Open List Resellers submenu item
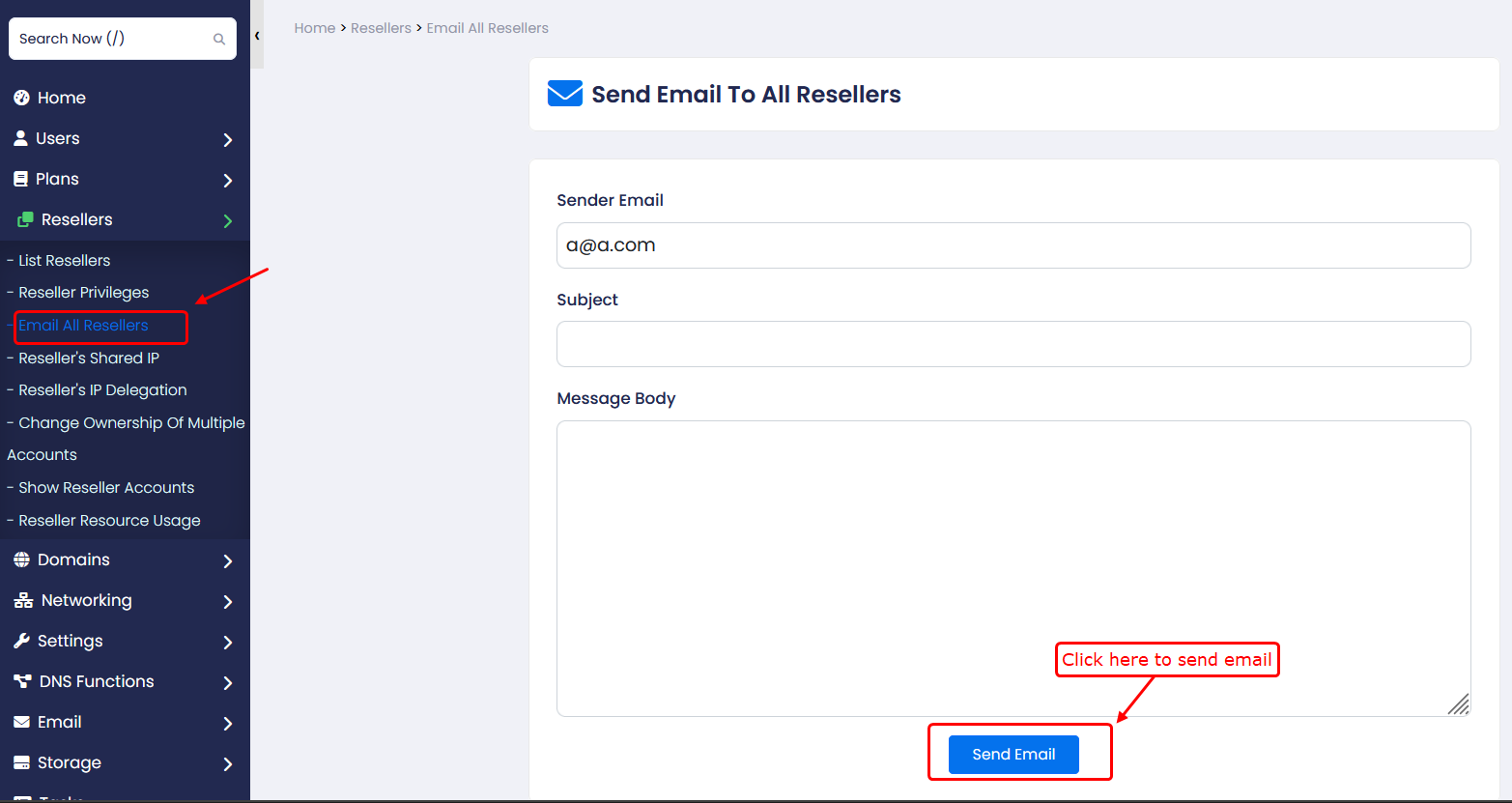 coord(64,260)
